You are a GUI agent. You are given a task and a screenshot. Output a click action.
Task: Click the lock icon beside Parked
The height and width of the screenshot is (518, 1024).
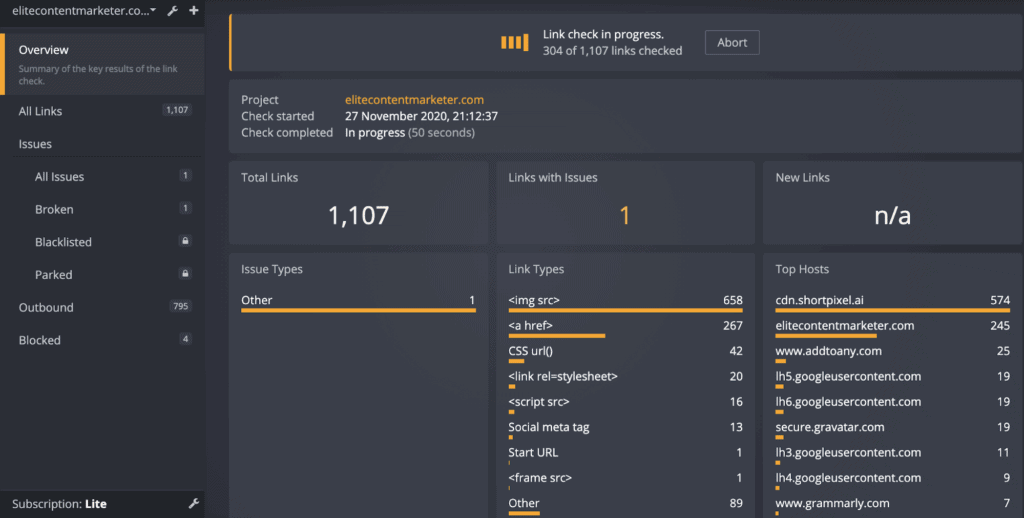click(185, 274)
